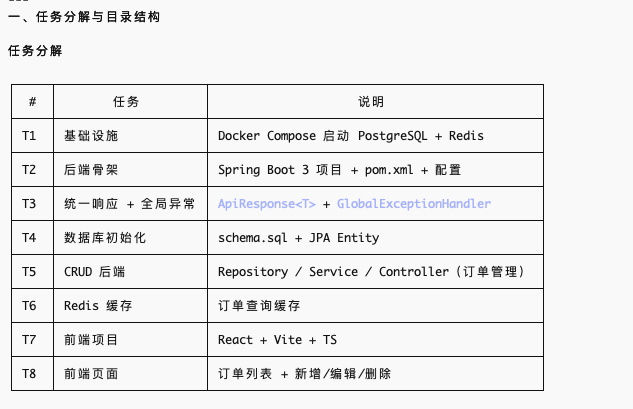Click the 一、任务分解与目录结构 heading

point(84,17)
